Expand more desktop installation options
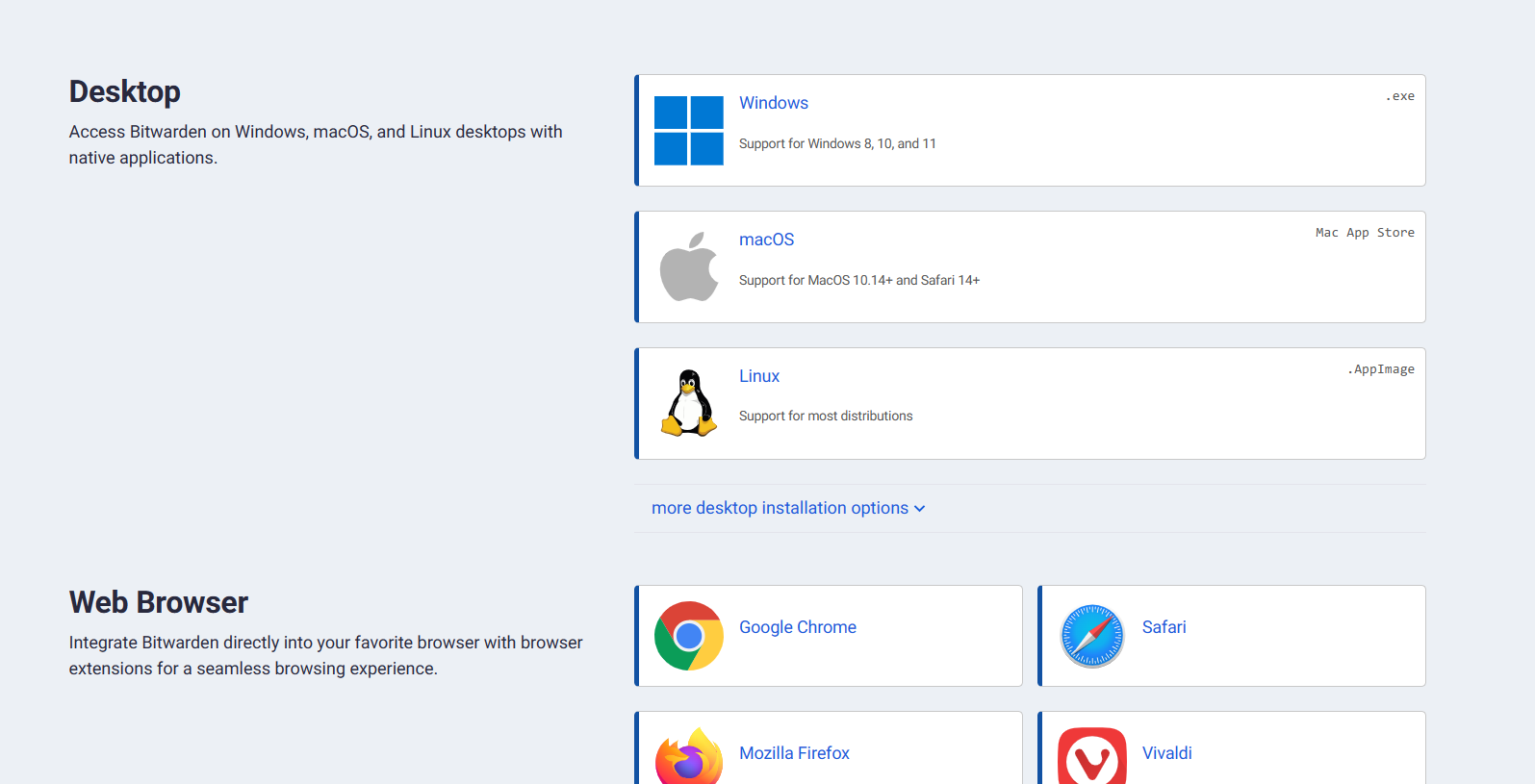1535x784 pixels. pos(787,508)
